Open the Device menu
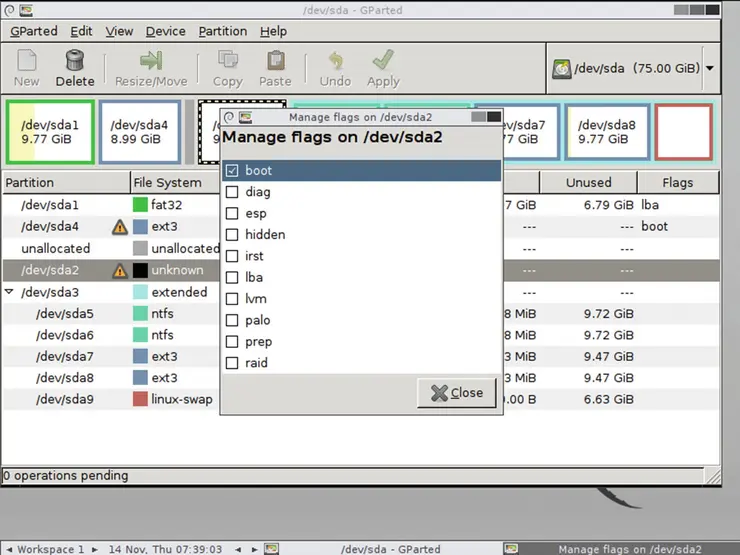 [165, 31]
